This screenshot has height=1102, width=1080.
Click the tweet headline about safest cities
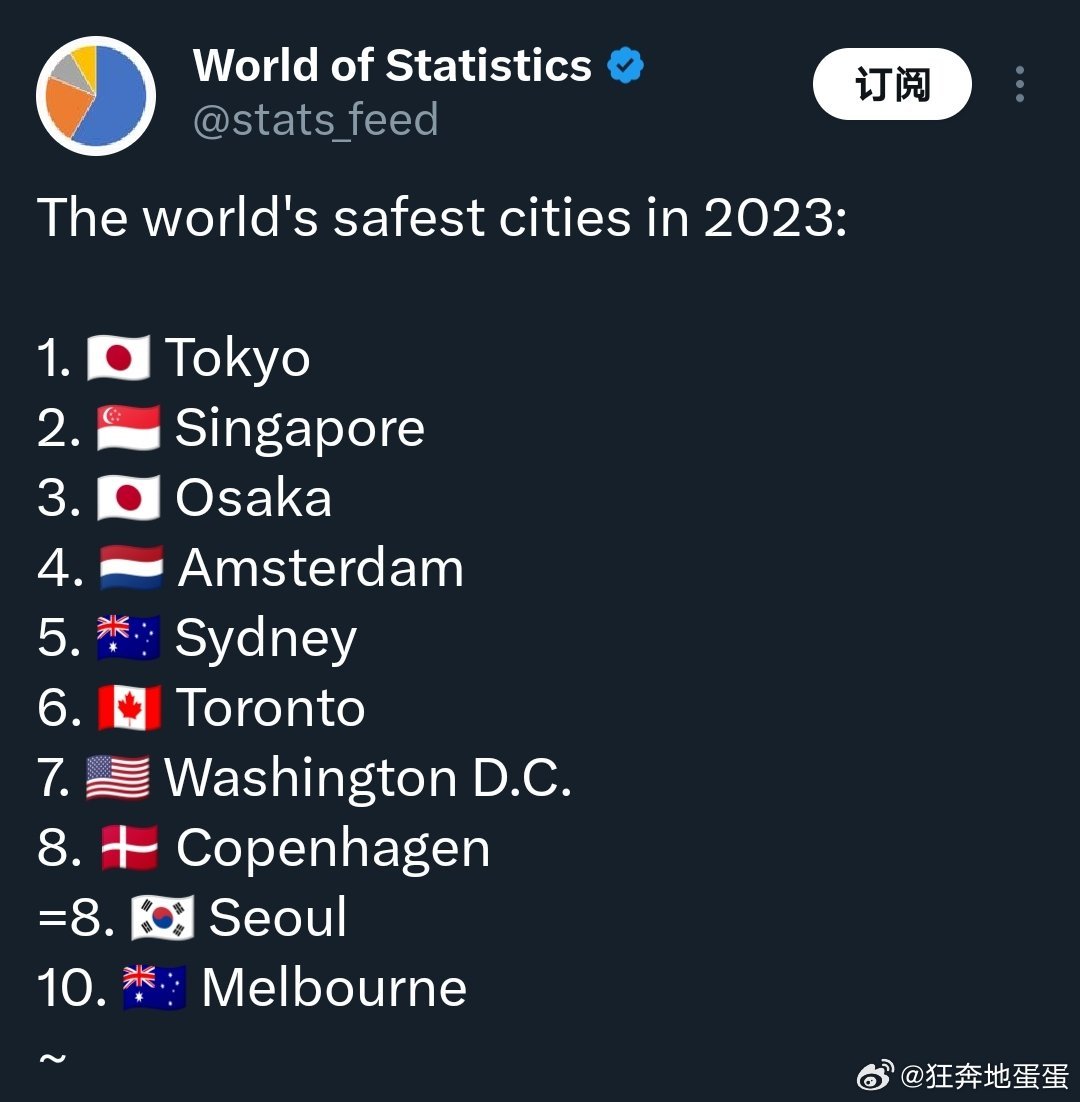[442, 217]
